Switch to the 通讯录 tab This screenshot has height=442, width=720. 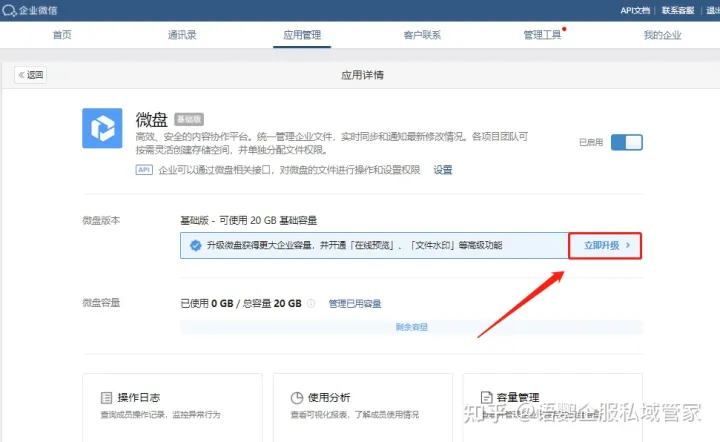(x=182, y=35)
